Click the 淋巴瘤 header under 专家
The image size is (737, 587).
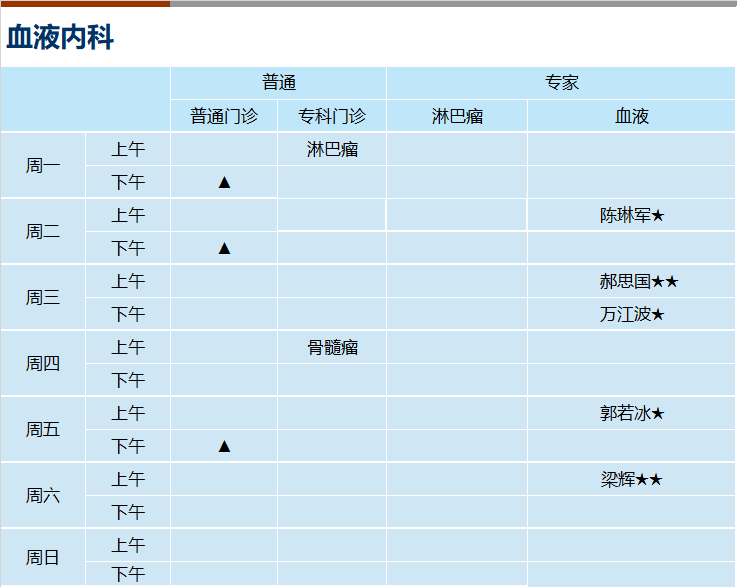457,116
